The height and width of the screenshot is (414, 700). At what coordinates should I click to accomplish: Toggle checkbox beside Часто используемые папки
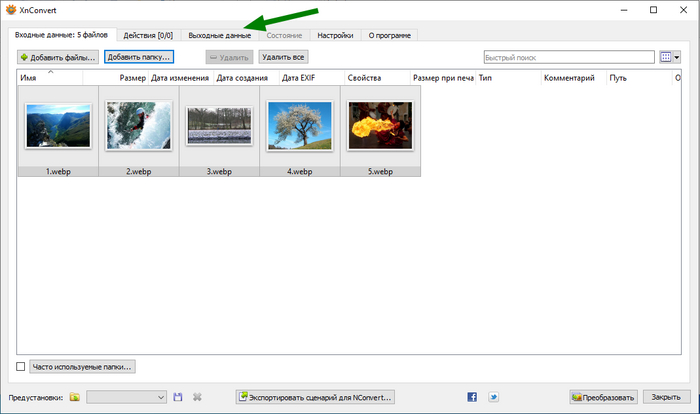[21, 367]
